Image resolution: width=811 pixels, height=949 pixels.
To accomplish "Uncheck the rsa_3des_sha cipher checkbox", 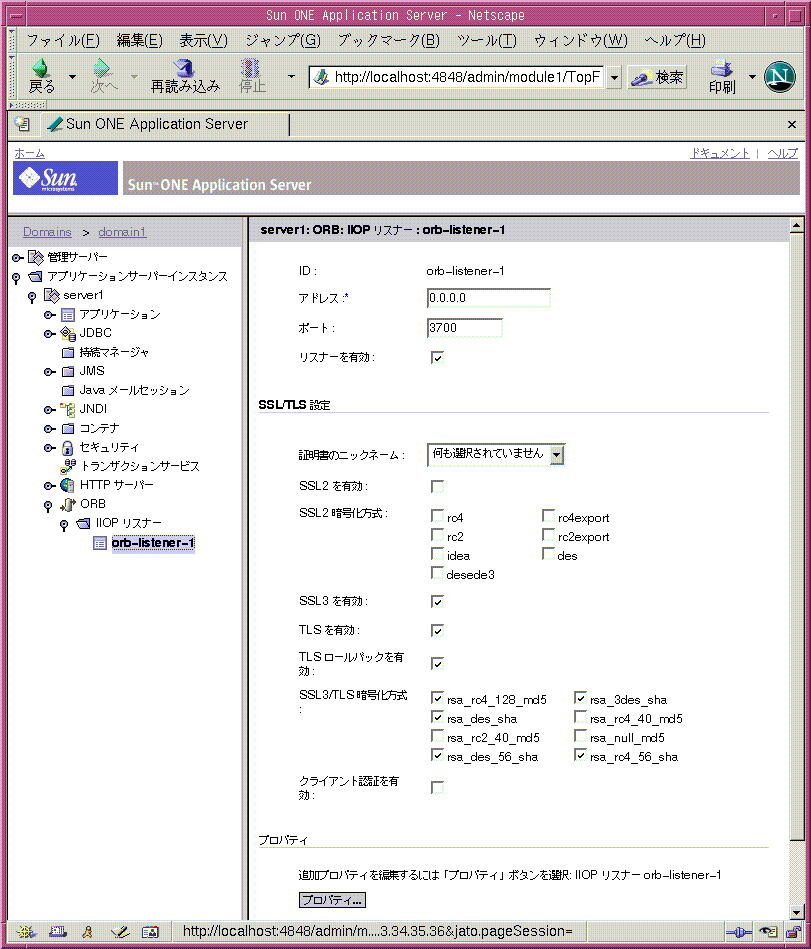I will pyautogui.click(x=580, y=698).
